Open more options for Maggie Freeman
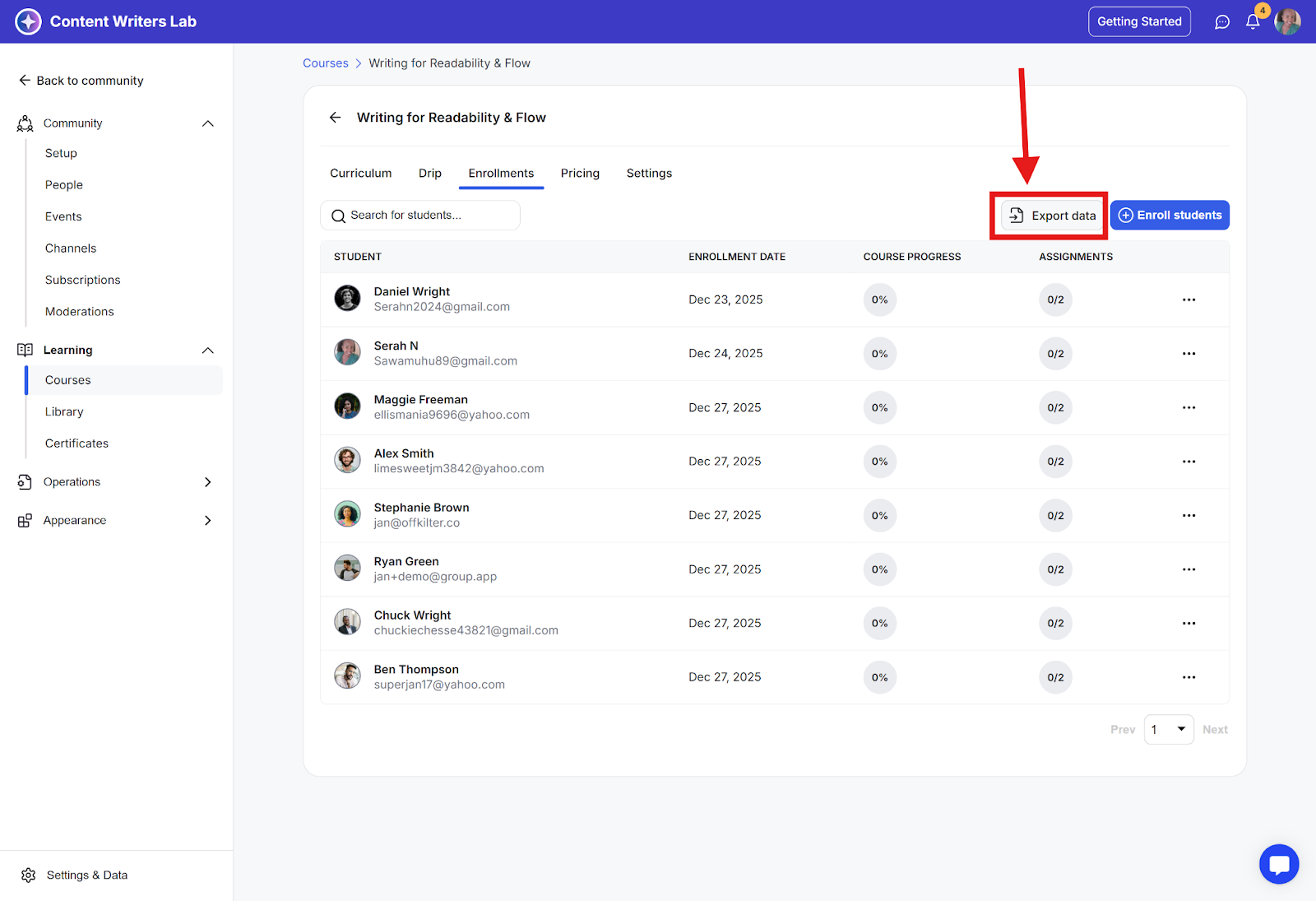The width and height of the screenshot is (1316, 901). [x=1189, y=407]
